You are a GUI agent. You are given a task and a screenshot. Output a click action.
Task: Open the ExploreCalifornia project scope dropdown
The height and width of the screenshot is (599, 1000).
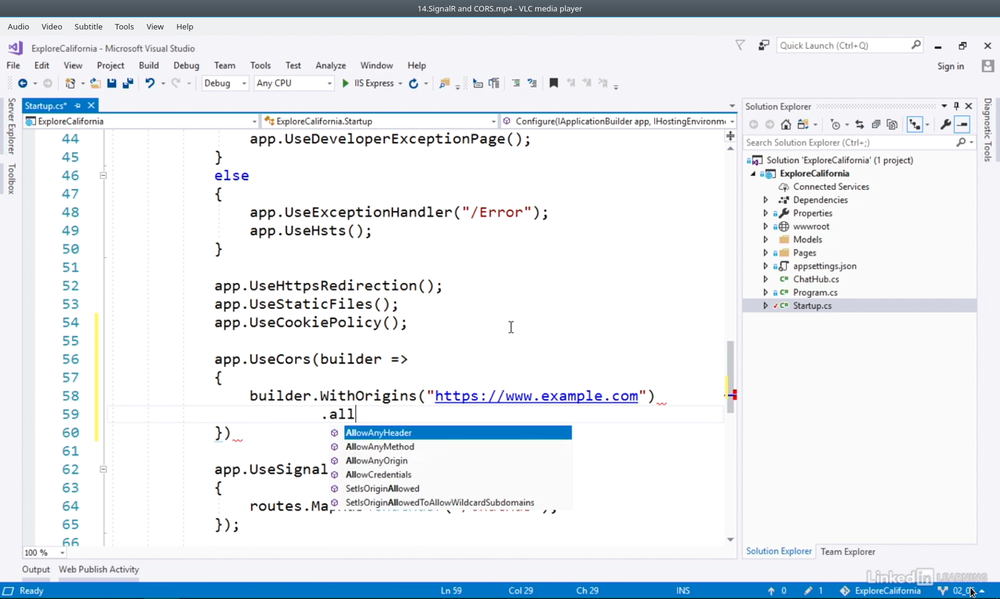point(141,121)
